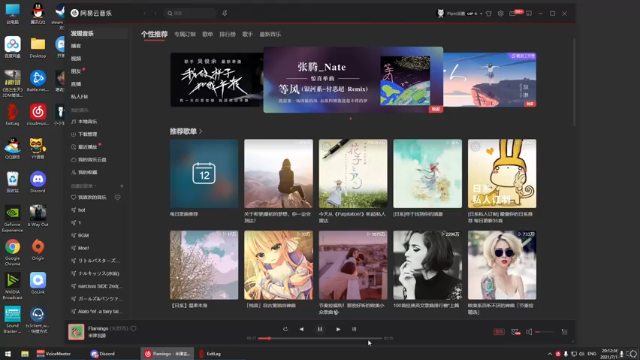Open the blonde anime girl playlist cover

pyautogui.click(x=278, y=265)
